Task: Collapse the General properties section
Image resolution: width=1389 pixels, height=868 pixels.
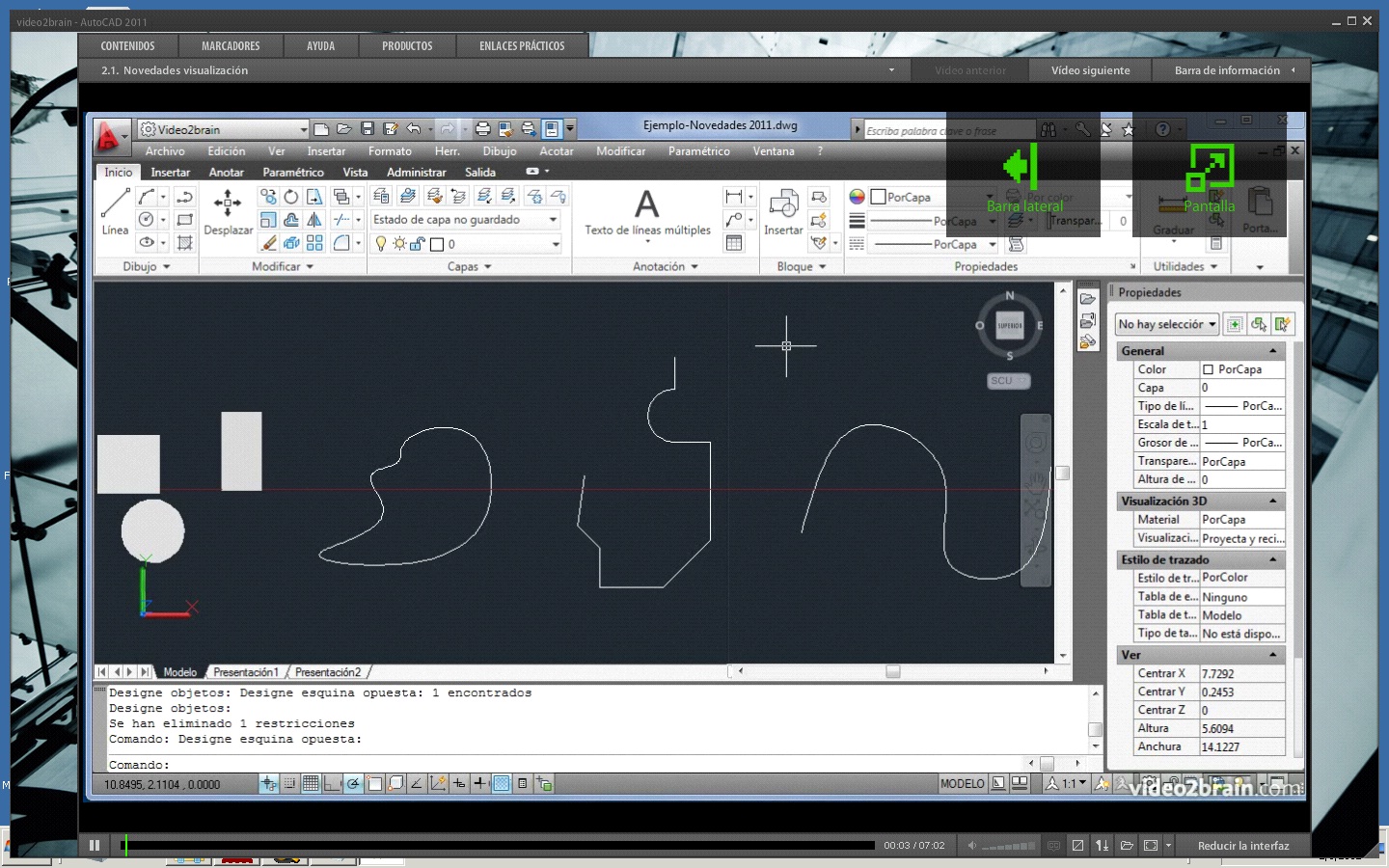Action: point(1272,351)
